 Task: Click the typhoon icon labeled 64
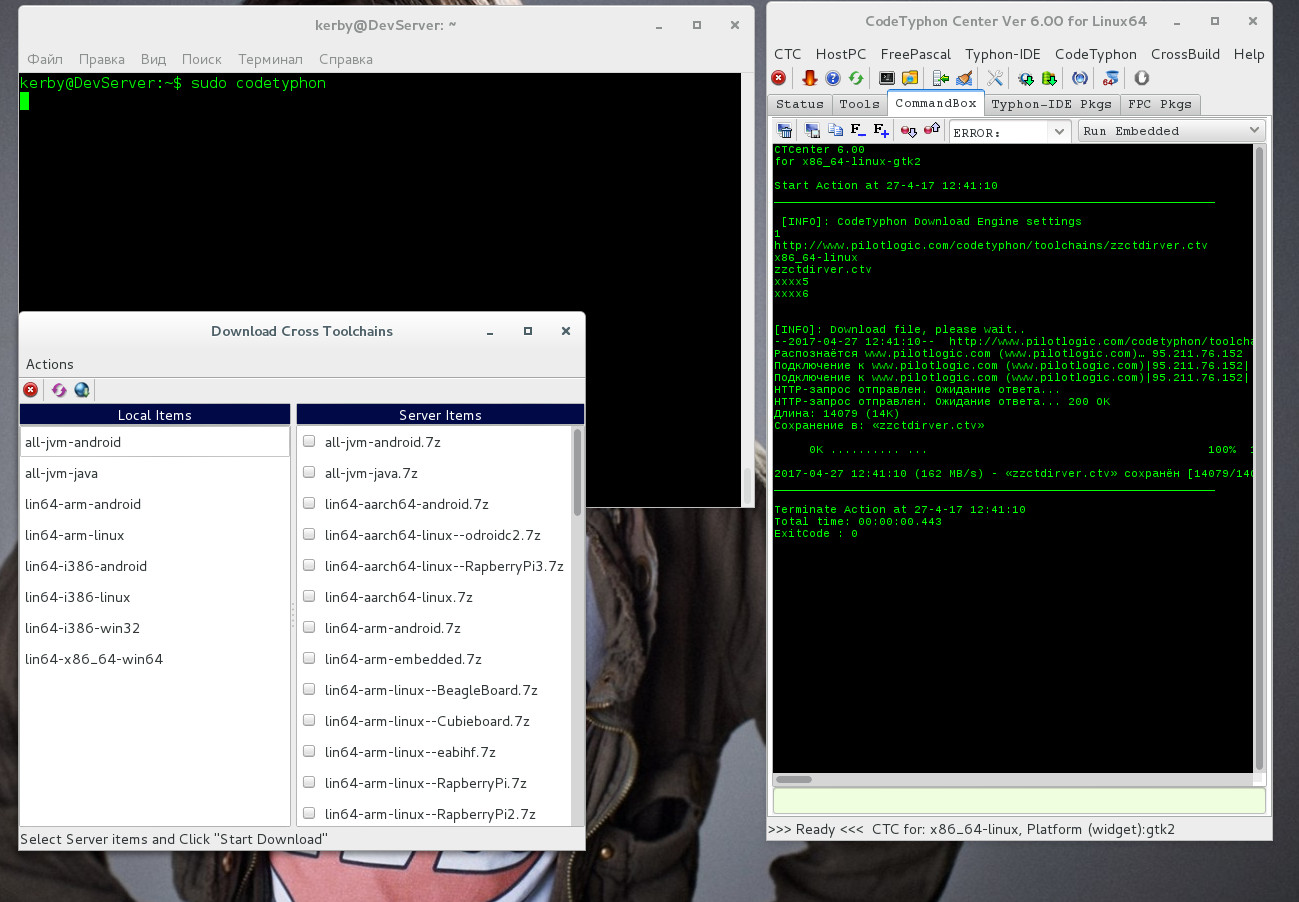click(1111, 78)
